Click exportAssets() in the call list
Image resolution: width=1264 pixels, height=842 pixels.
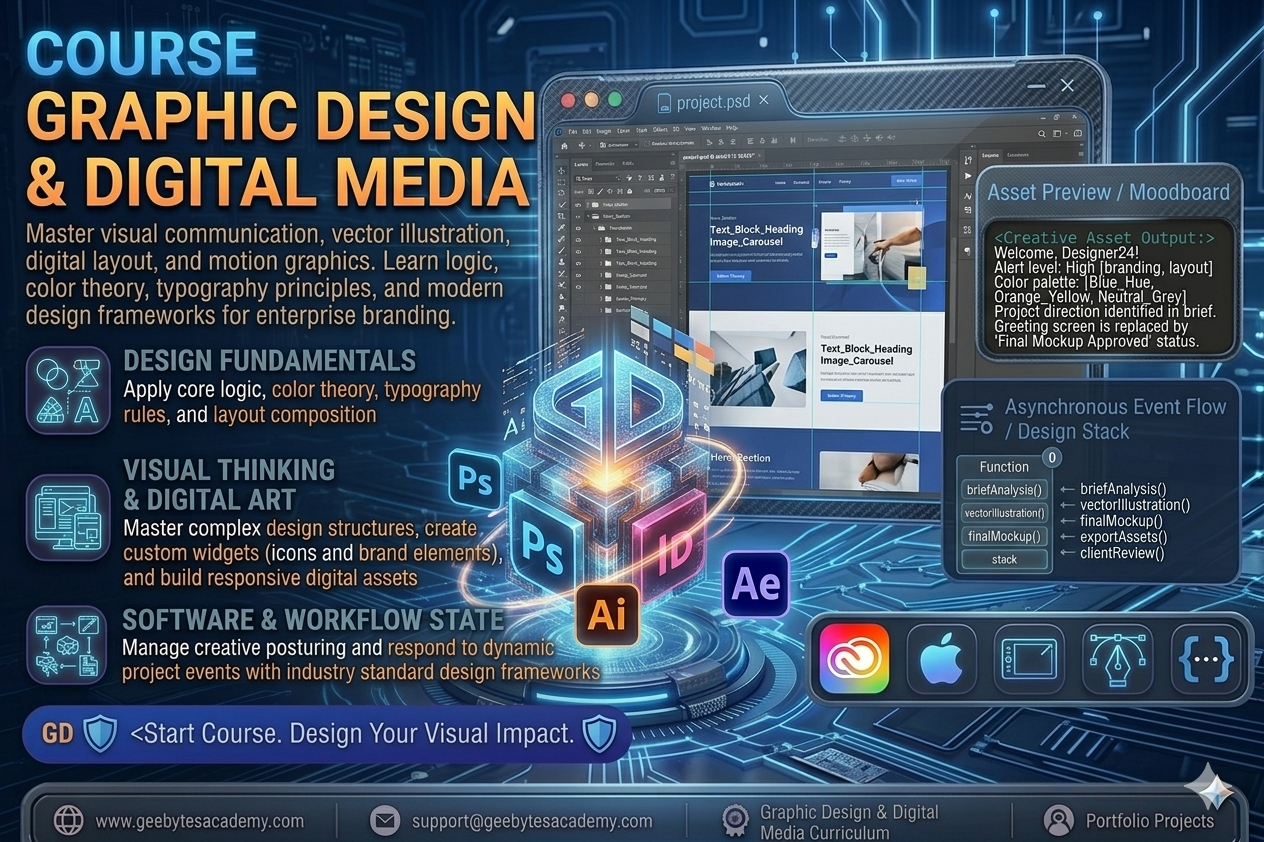point(1125,537)
